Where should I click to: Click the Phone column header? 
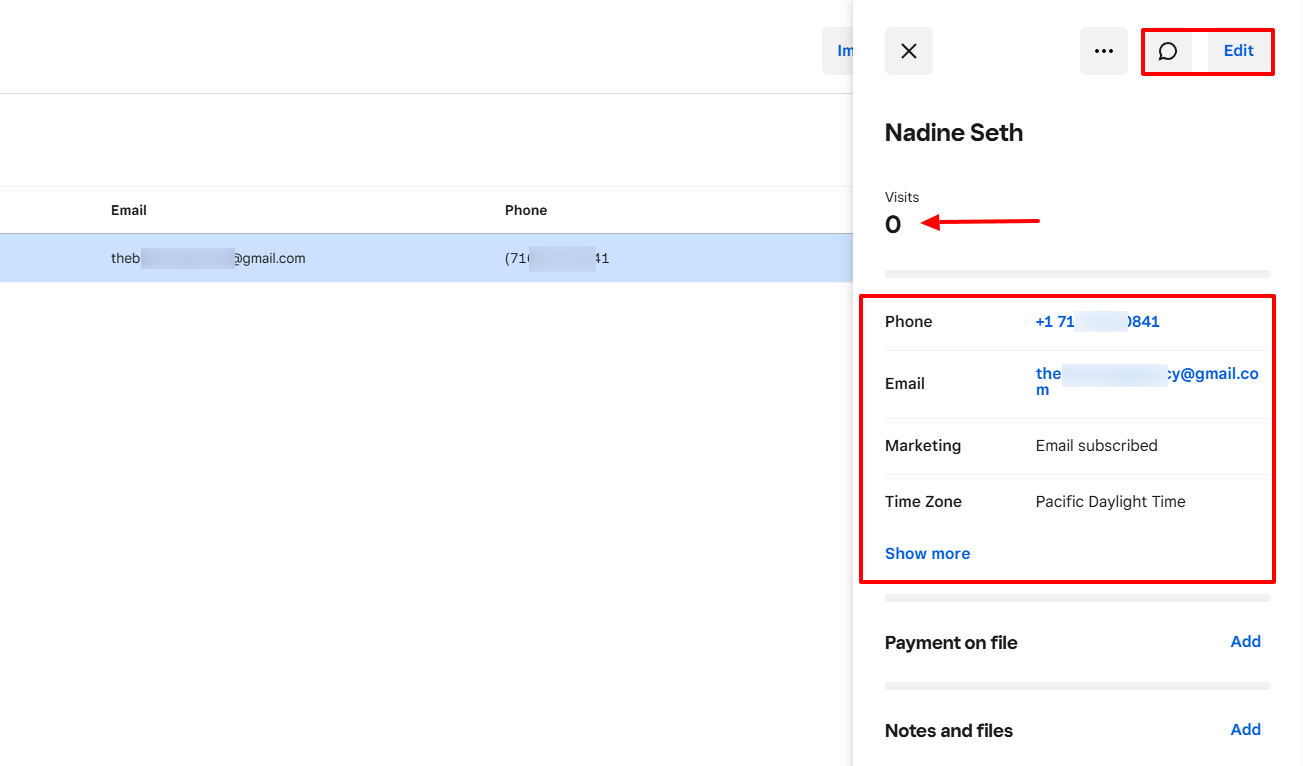click(526, 210)
